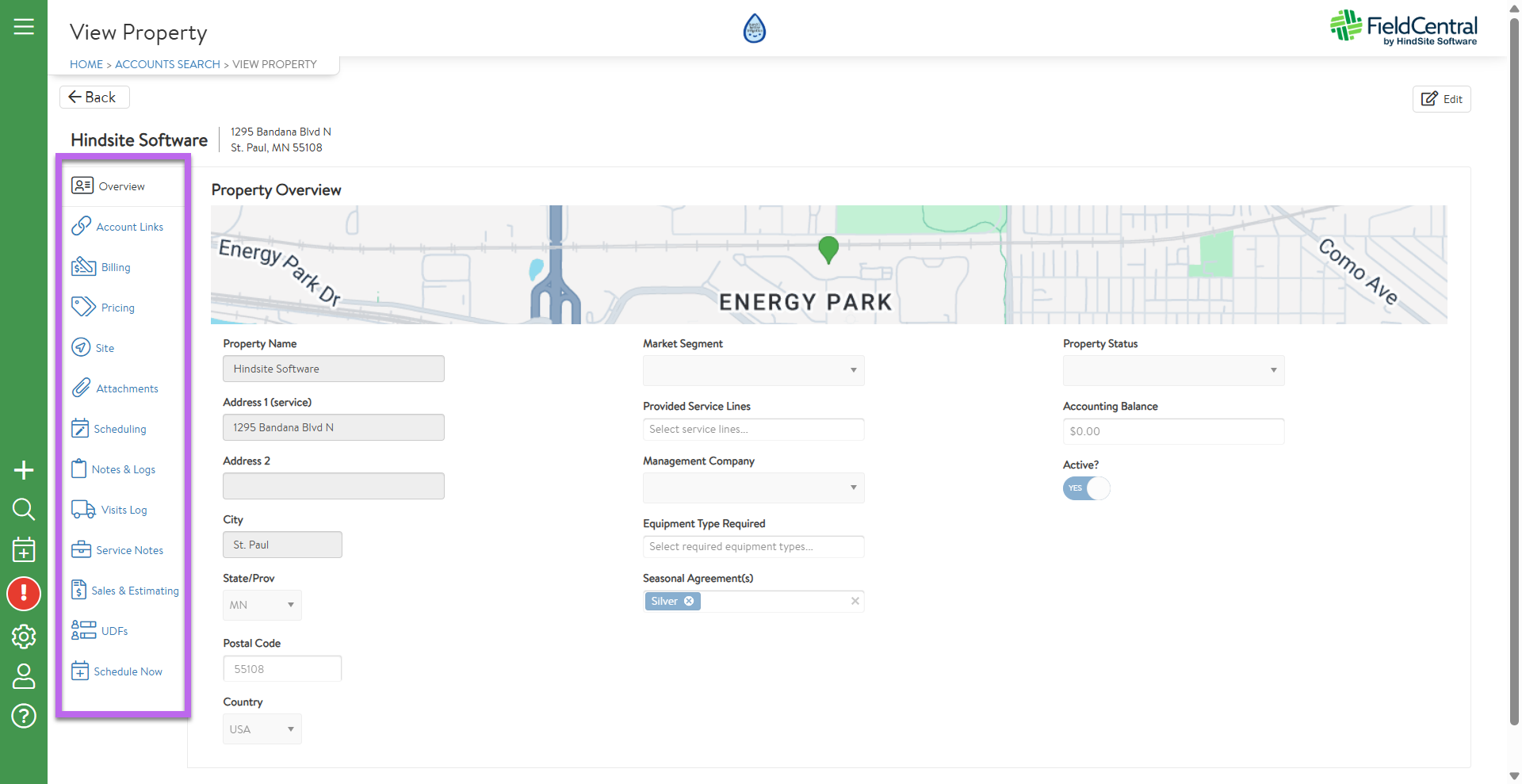
Task: Open the hamburger menu in the green sidebar
Action: point(24,27)
